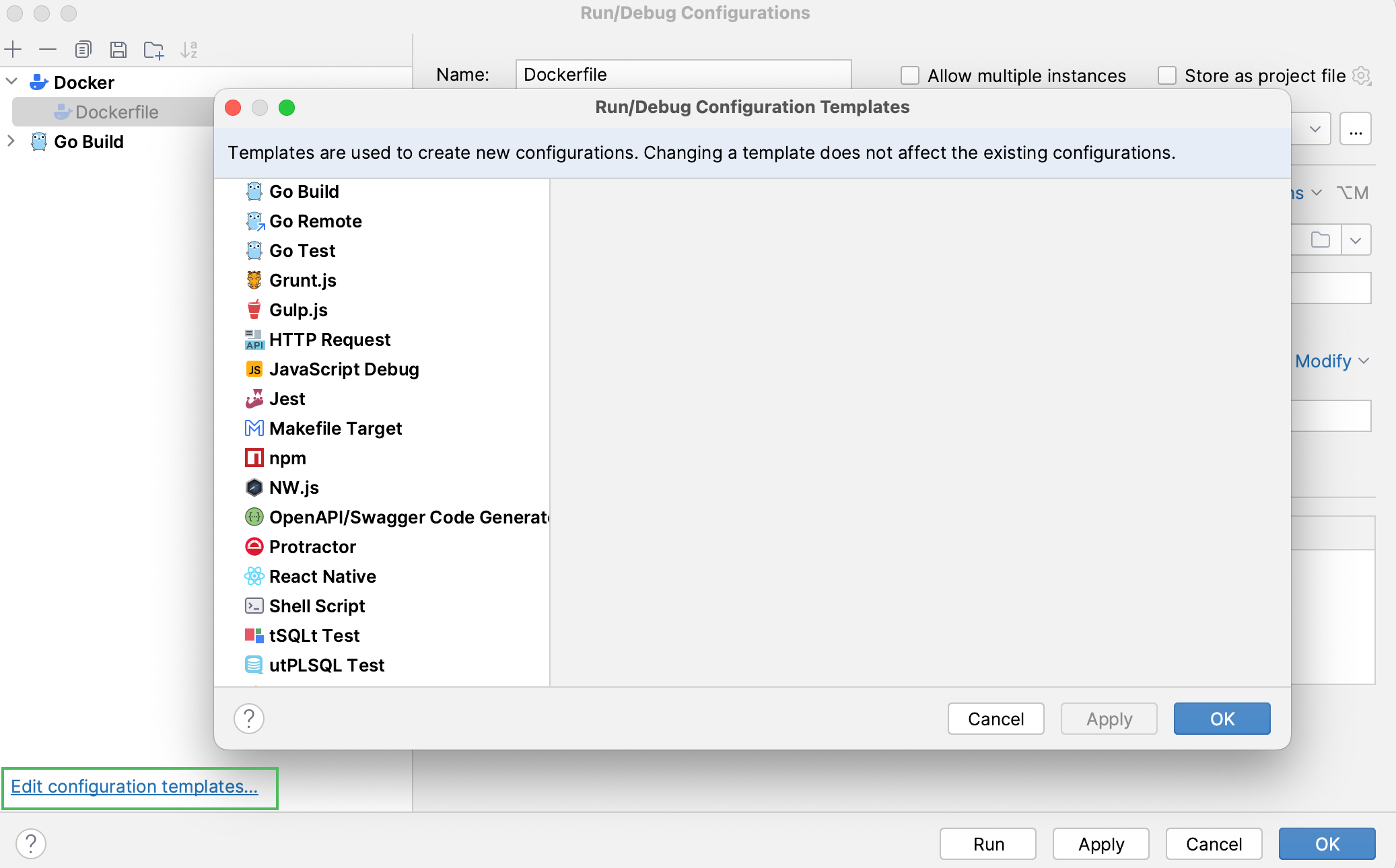Select React Native configuration template
The height and width of the screenshot is (868, 1396).
(323, 576)
